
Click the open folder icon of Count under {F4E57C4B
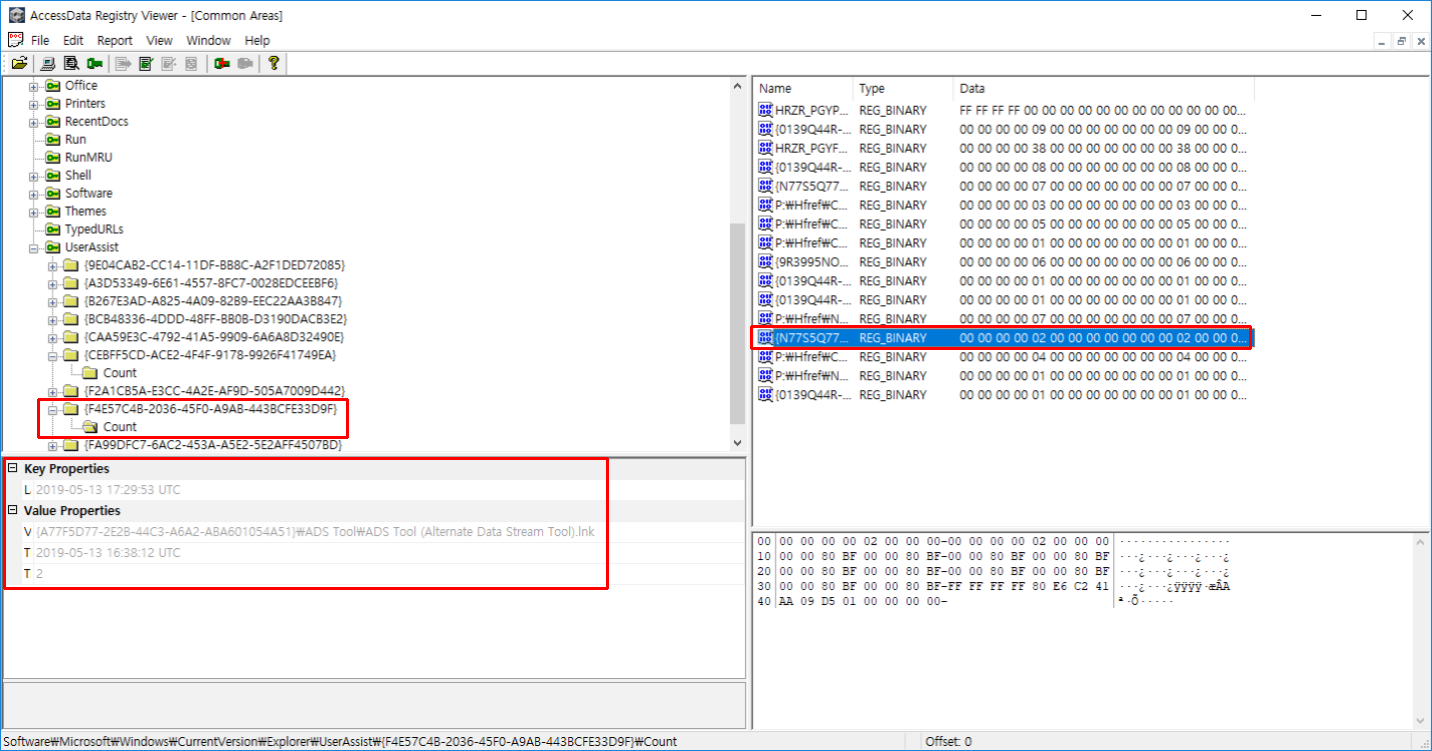click(x=89, y=427)
